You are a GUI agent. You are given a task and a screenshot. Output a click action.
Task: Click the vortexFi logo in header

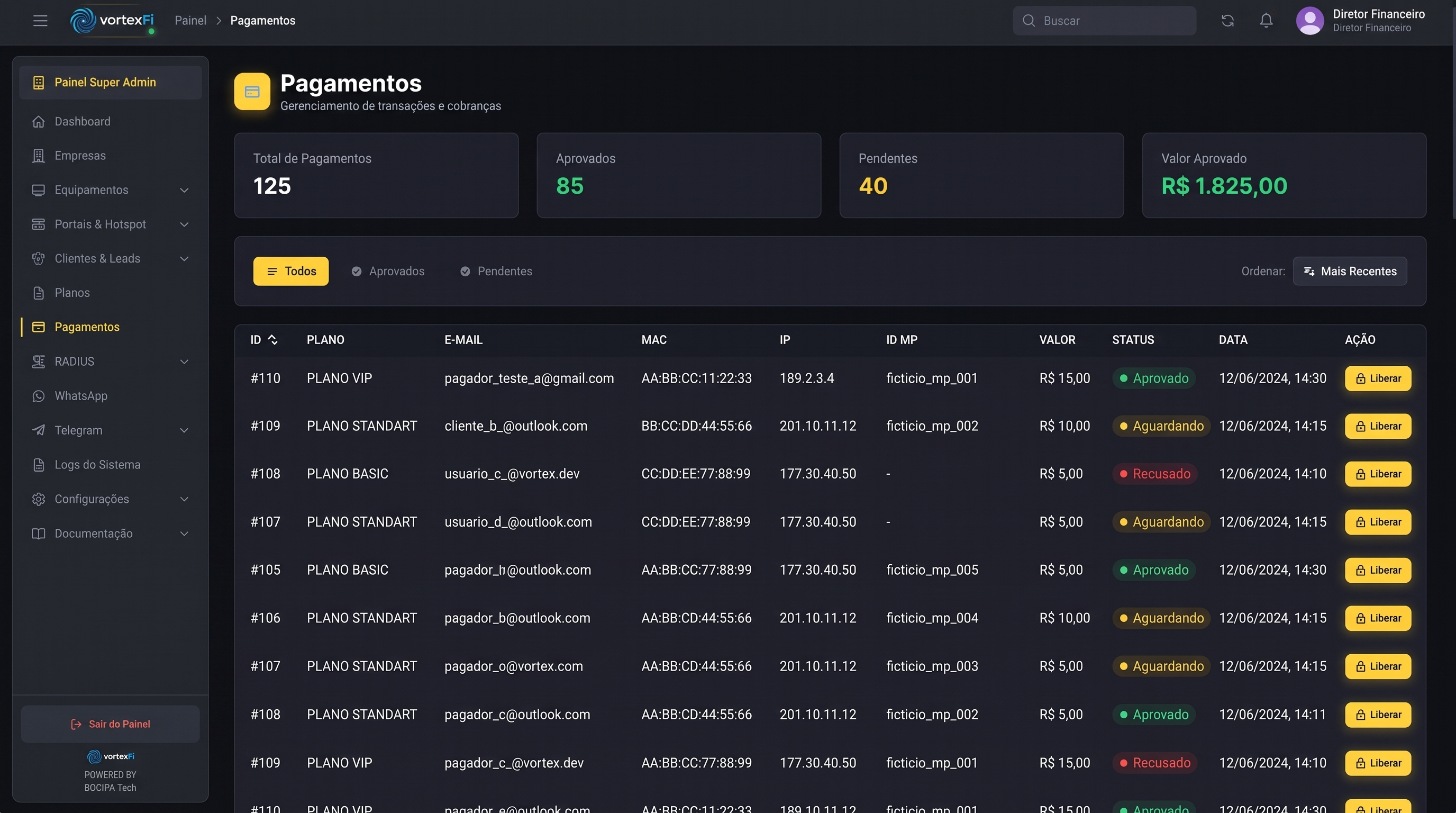[112, 20]
